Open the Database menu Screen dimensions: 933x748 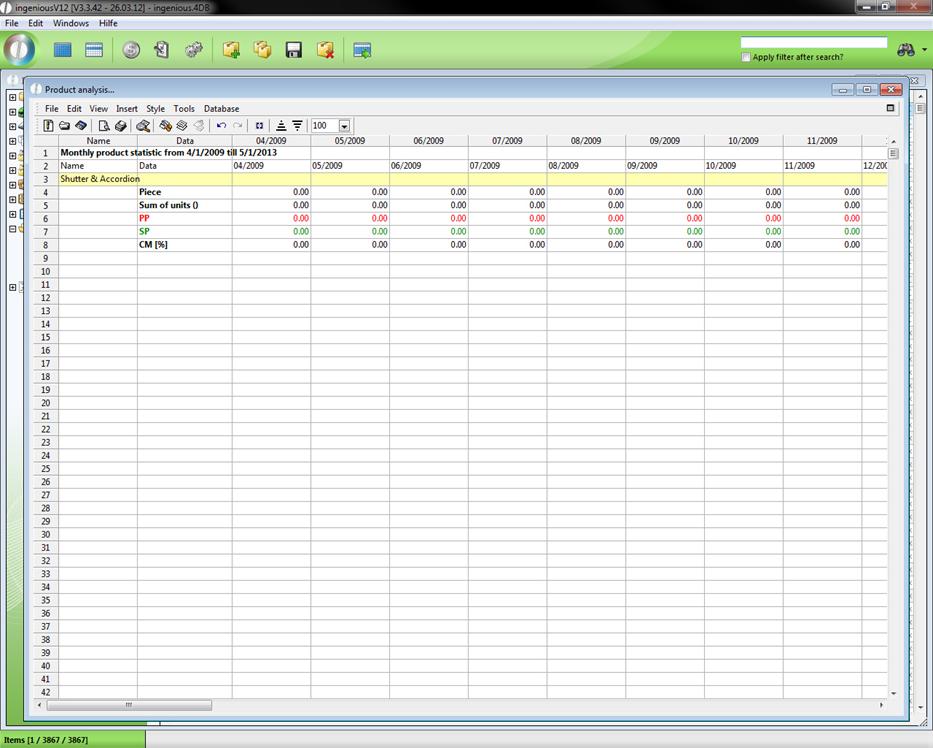(x=221, y=108)
